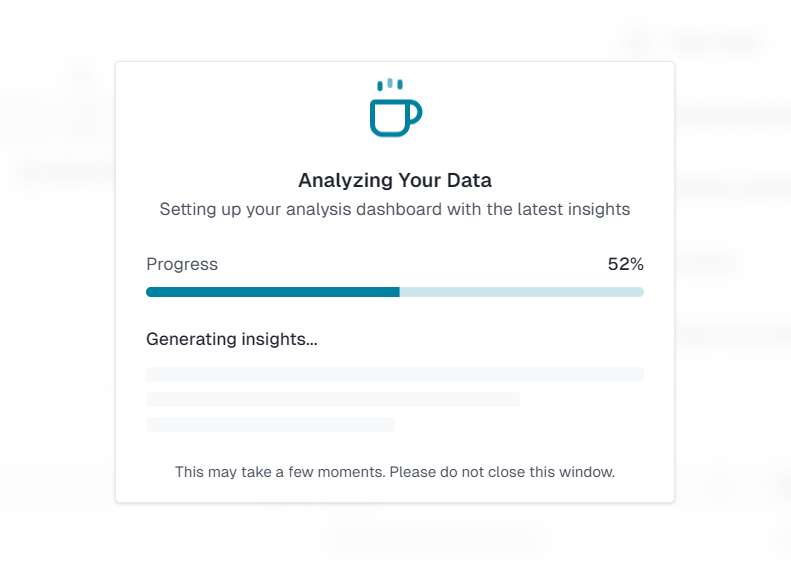Viewport: 791px width, 568px height.
Task: Click the shortest bottom skeleton placeholder line
Action: point(270,424)
